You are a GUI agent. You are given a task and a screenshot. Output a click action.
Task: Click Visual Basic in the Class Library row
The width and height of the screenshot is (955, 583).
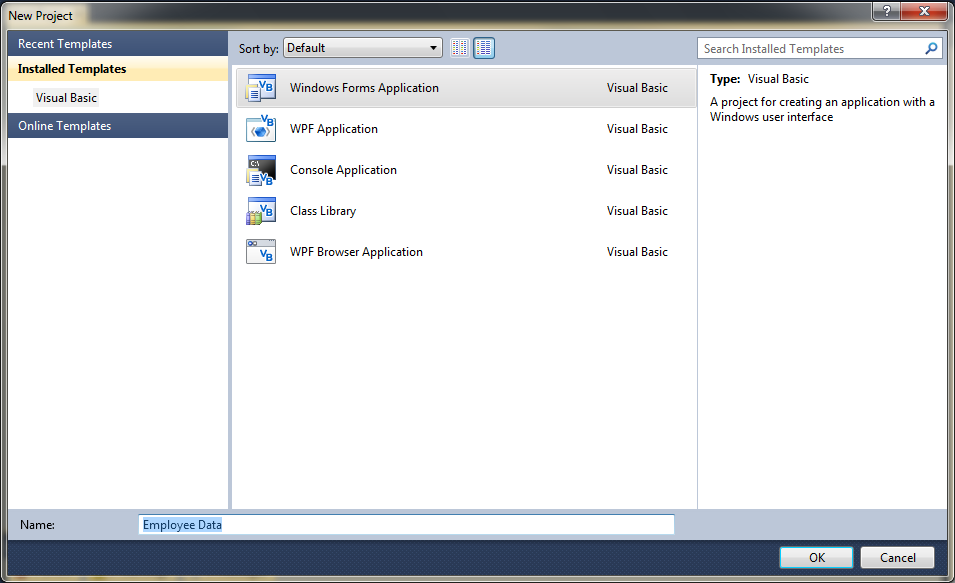637,211
